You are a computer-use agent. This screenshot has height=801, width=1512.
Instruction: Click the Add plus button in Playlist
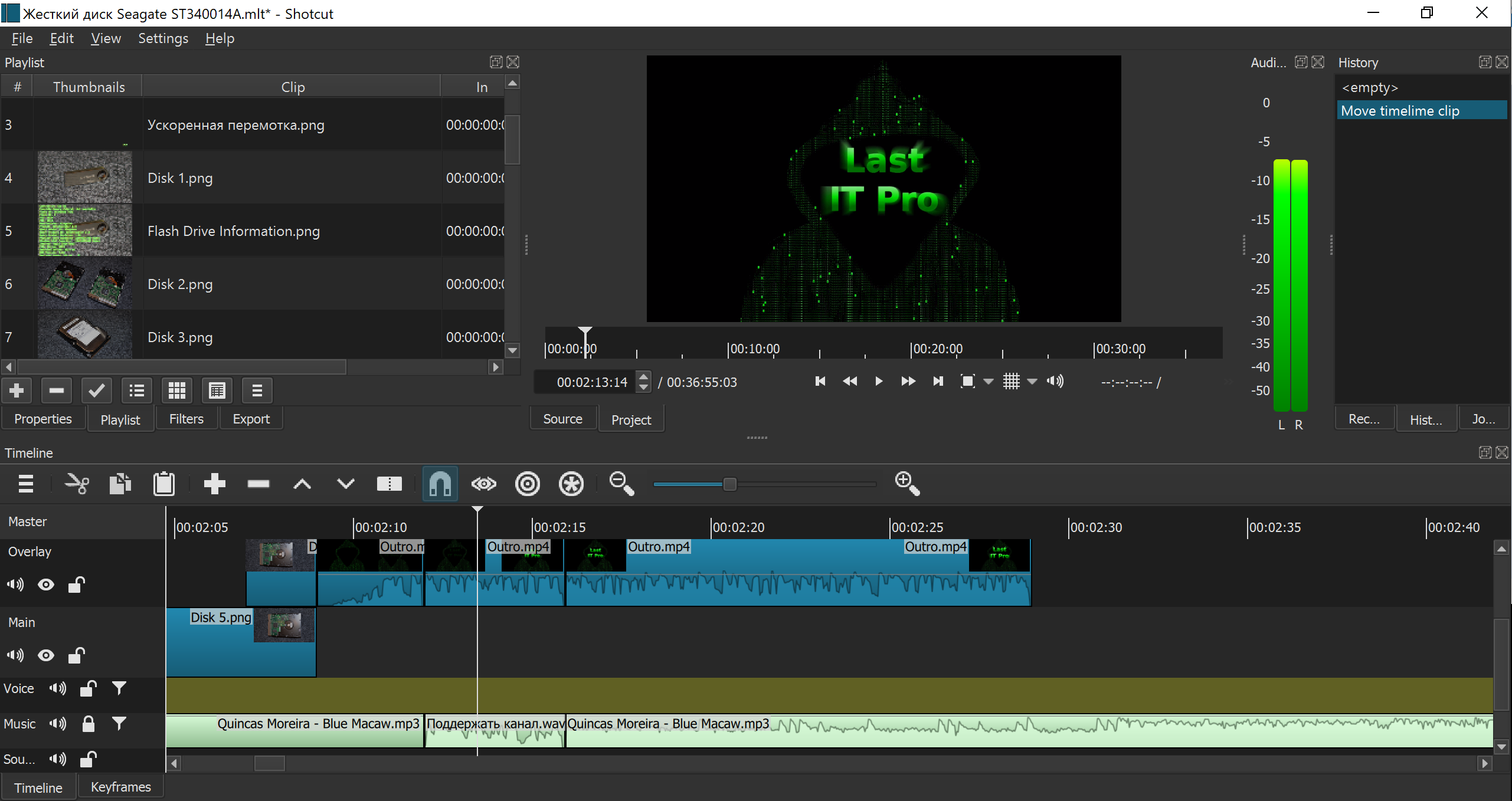[17, 390]
